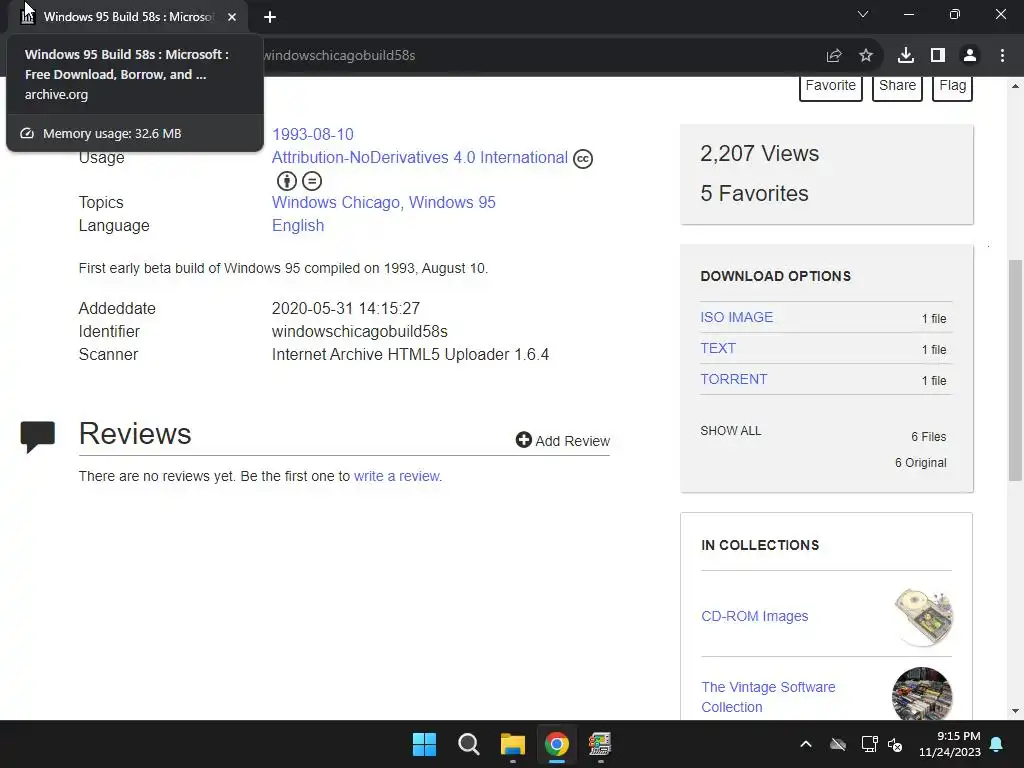Open the 1993-08-10 date link
The width and height of the screenshot is (1024, 768).
(x=313, y=135)
